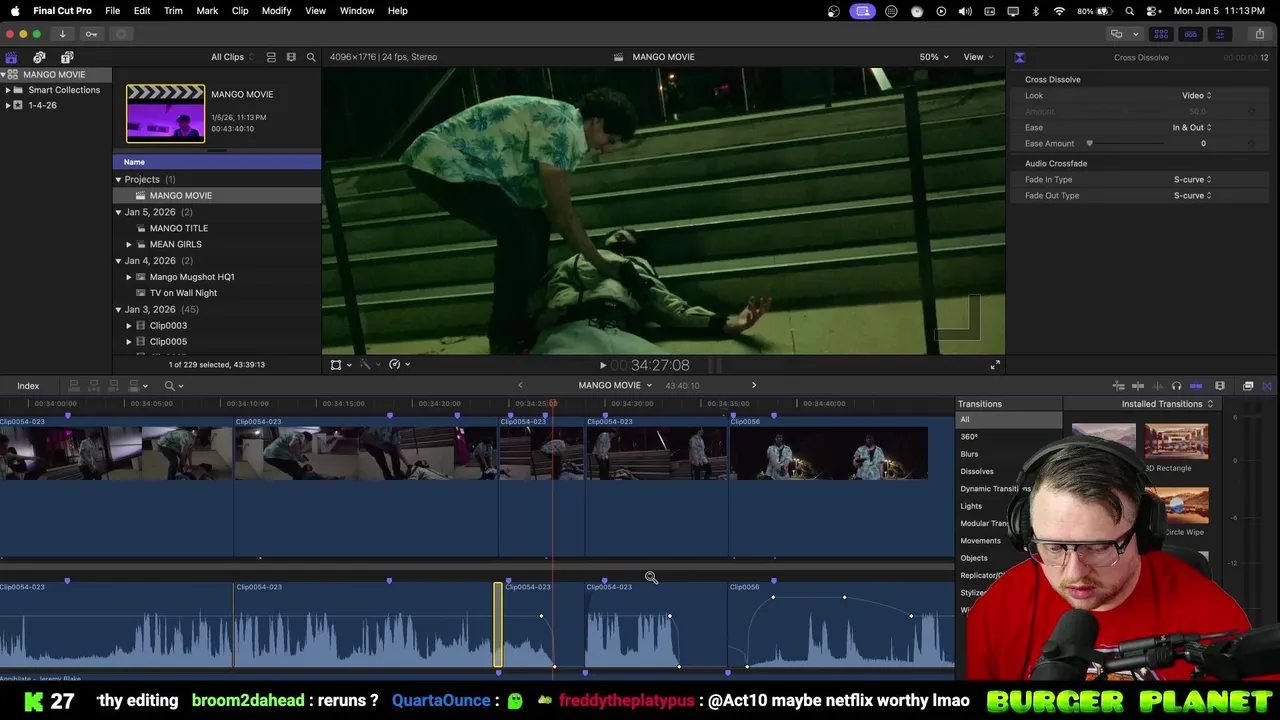Play the viewer from the playhead
1280x720 pixels.
(602, 366)
